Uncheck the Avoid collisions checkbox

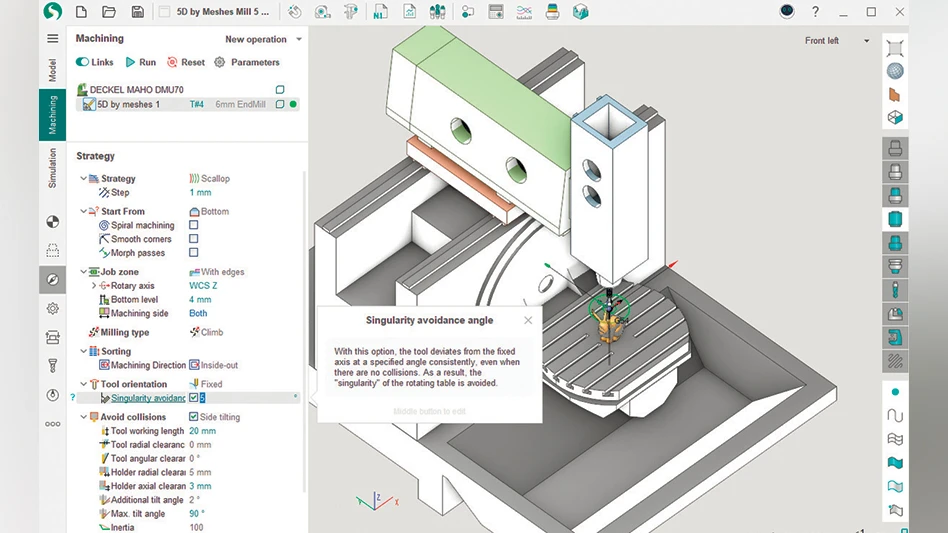click(194, 417)
